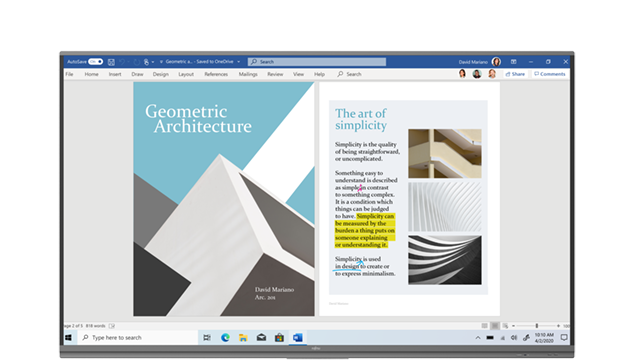
Task: Open the document name dropdown arrow
Action: coord(238,62)
